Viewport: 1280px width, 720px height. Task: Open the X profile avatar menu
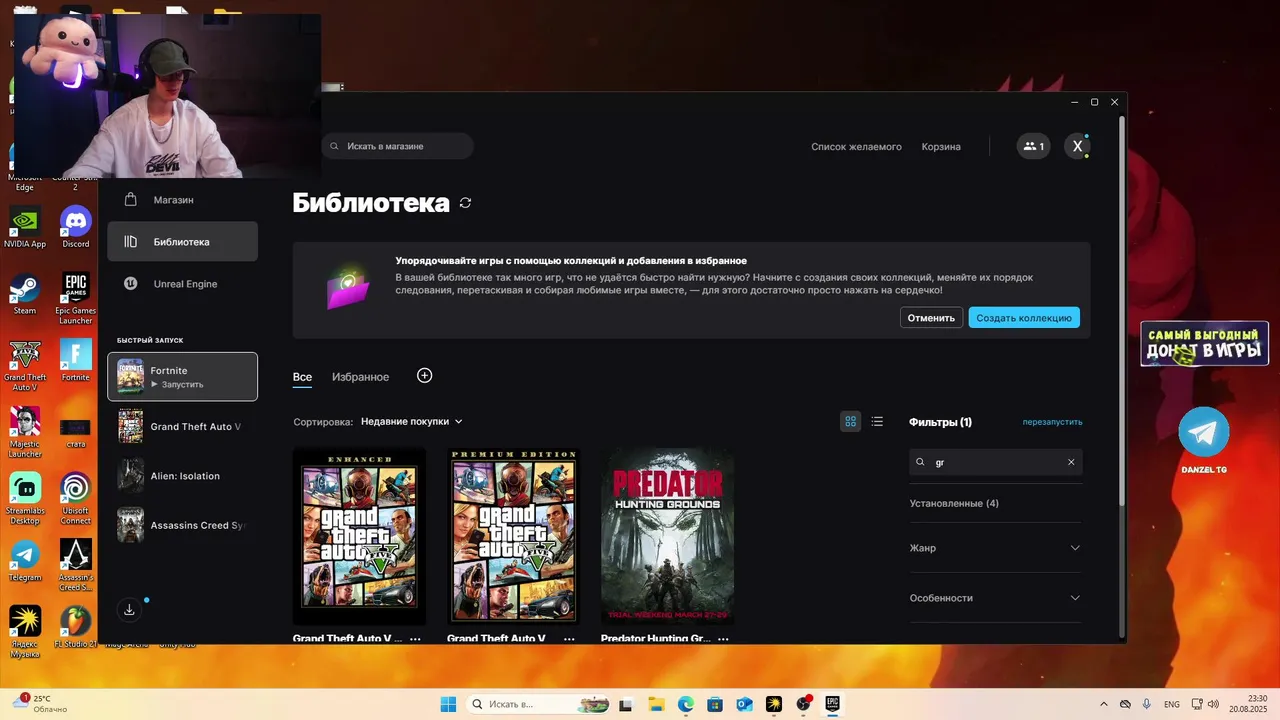tap(1077, 146)
